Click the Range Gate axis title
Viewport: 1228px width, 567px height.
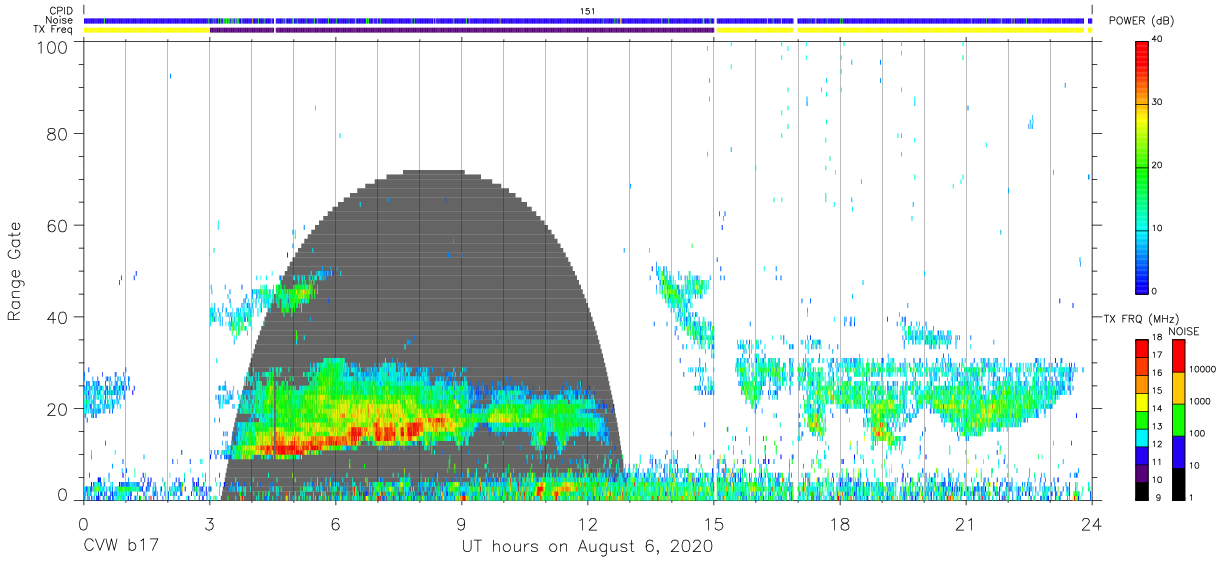(x=16, y=271)
